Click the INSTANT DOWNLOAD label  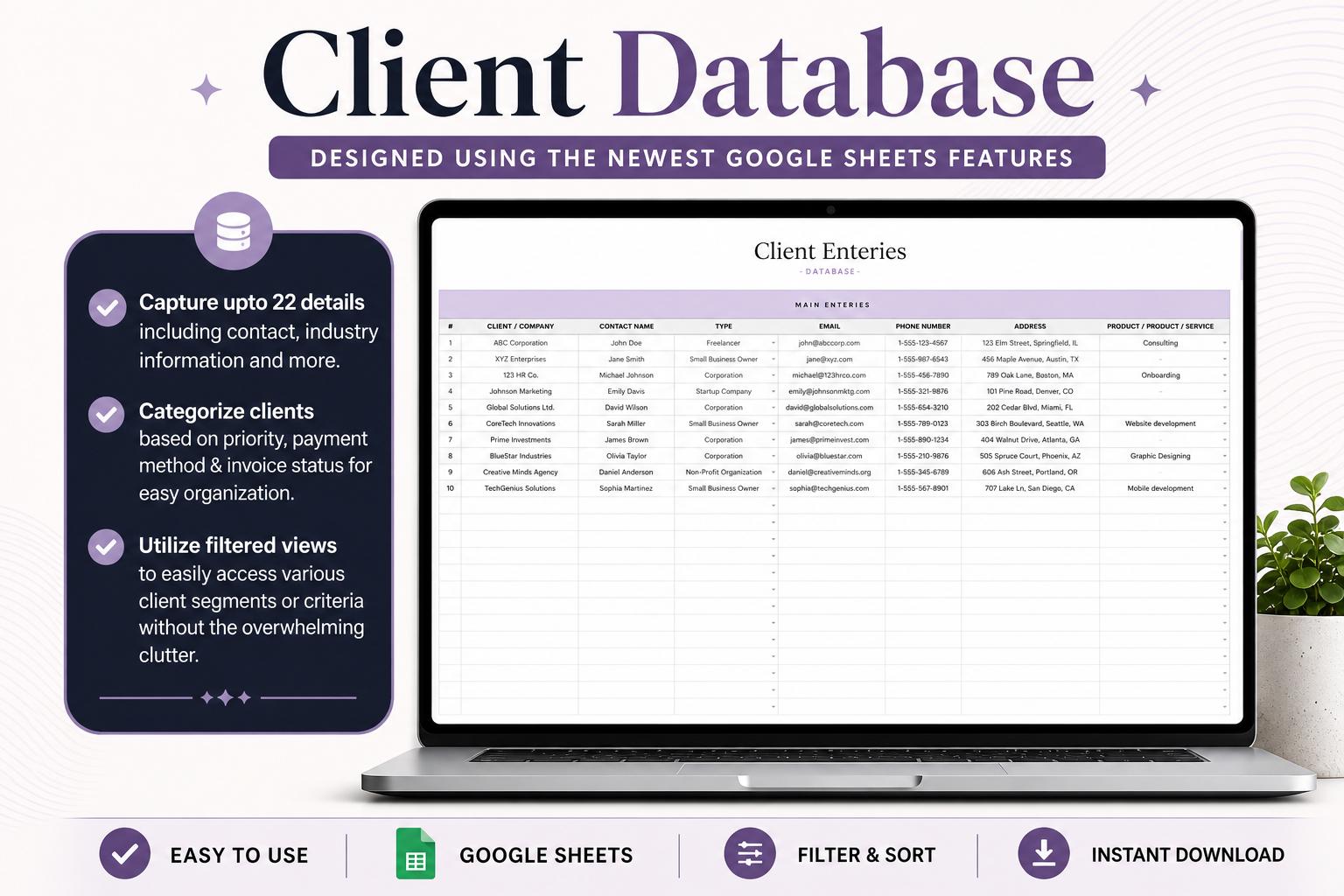point(1187,855)
